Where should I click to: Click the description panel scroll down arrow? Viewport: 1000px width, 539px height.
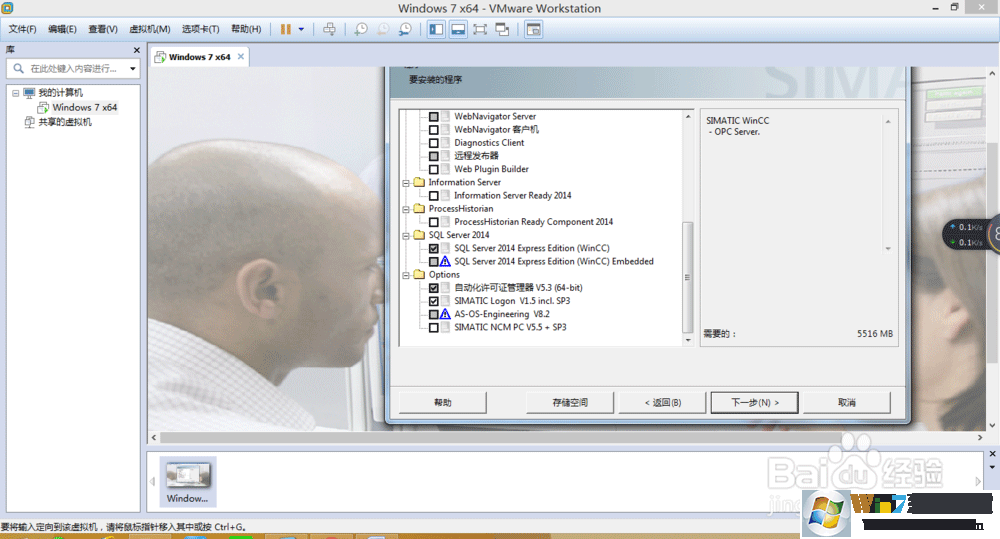888,249
